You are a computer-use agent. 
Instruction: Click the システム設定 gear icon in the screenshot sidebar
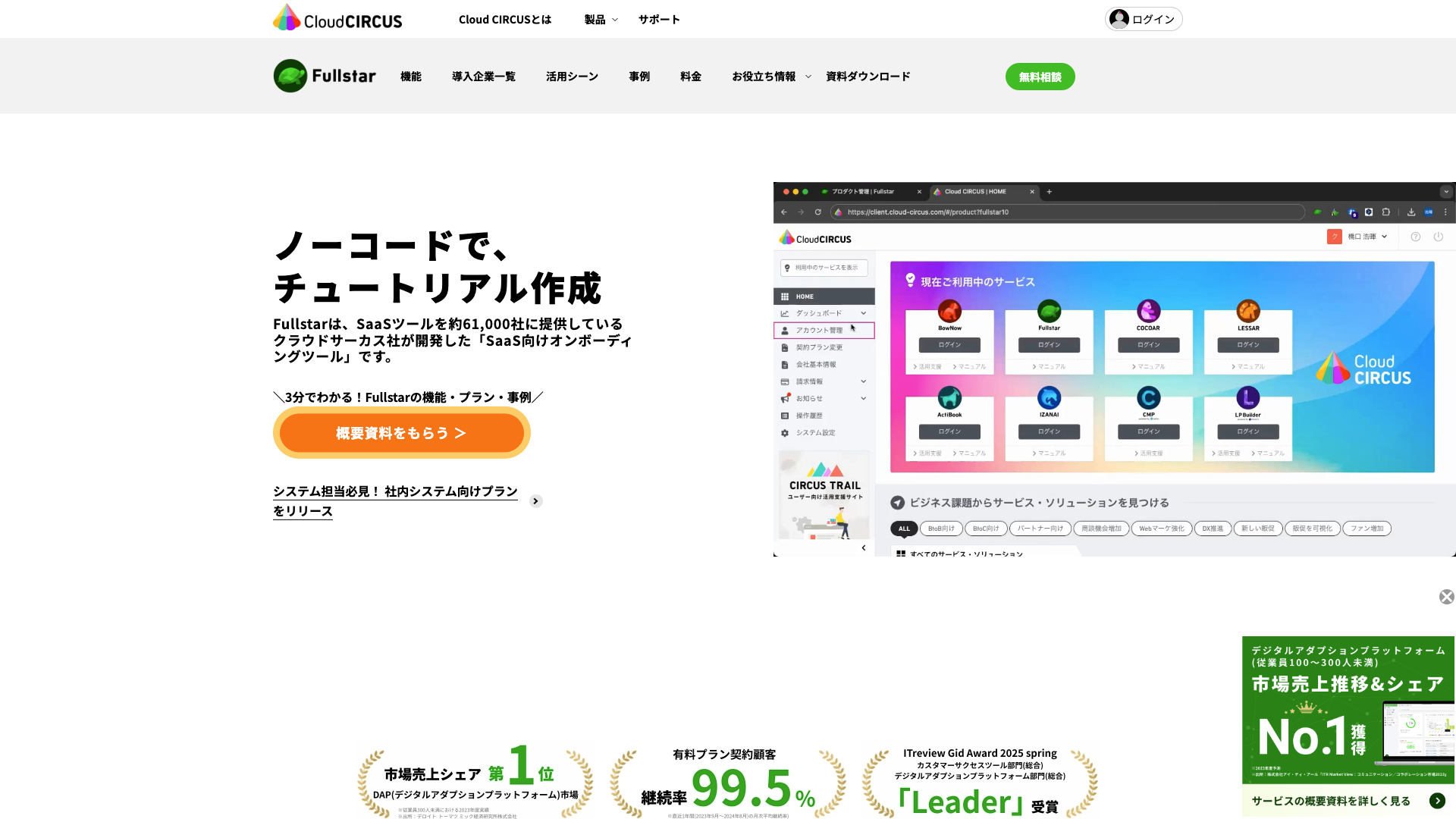pos(785,433)
